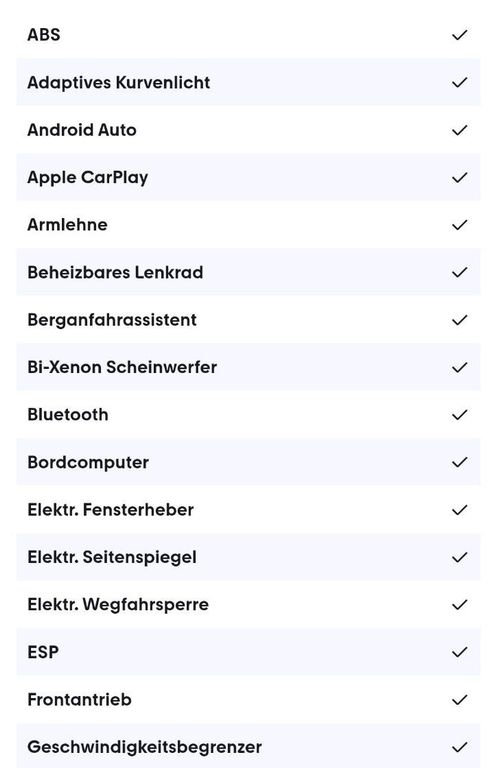Select the Android Auto checkmark icon

(x=459, y=130)
